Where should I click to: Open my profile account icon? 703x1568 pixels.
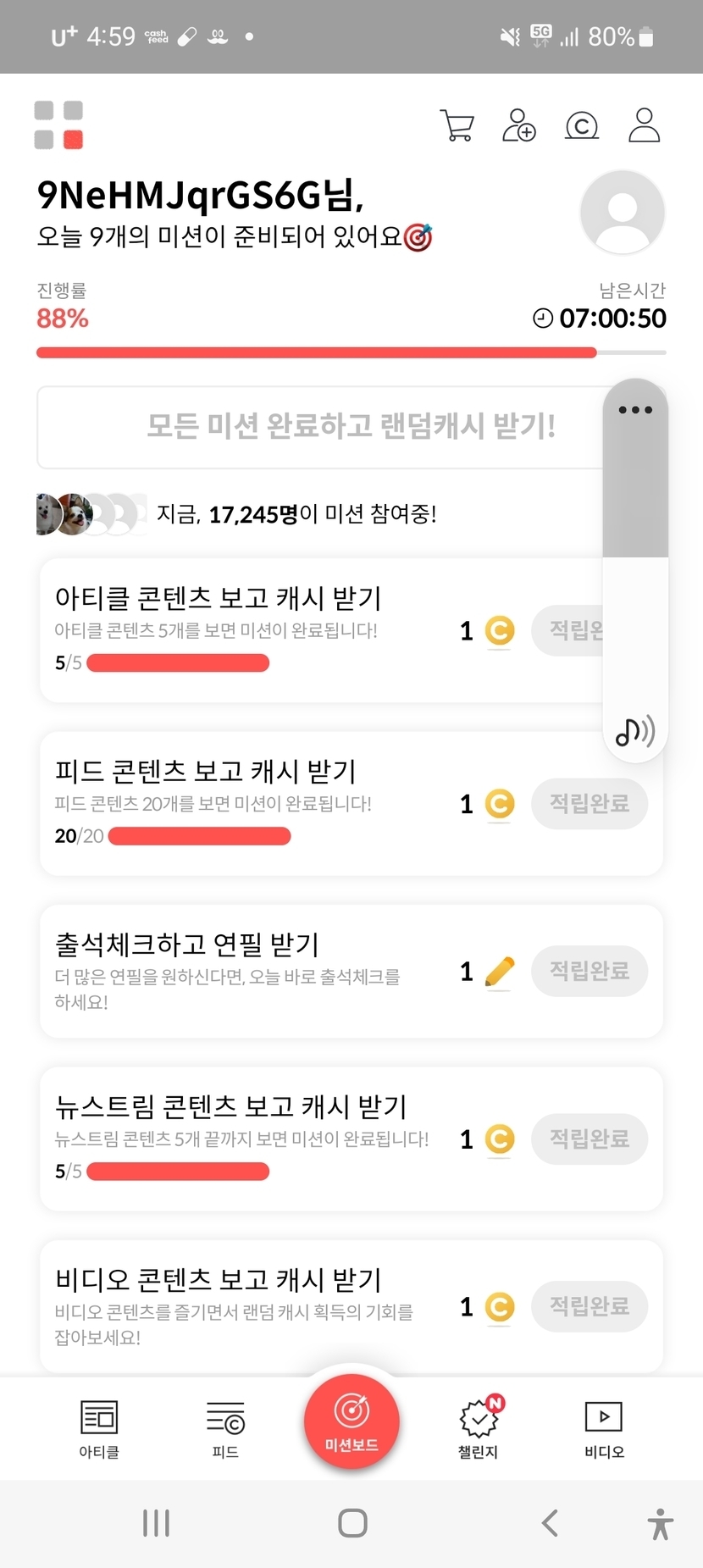pyautogui.click(x=644, y=125)
